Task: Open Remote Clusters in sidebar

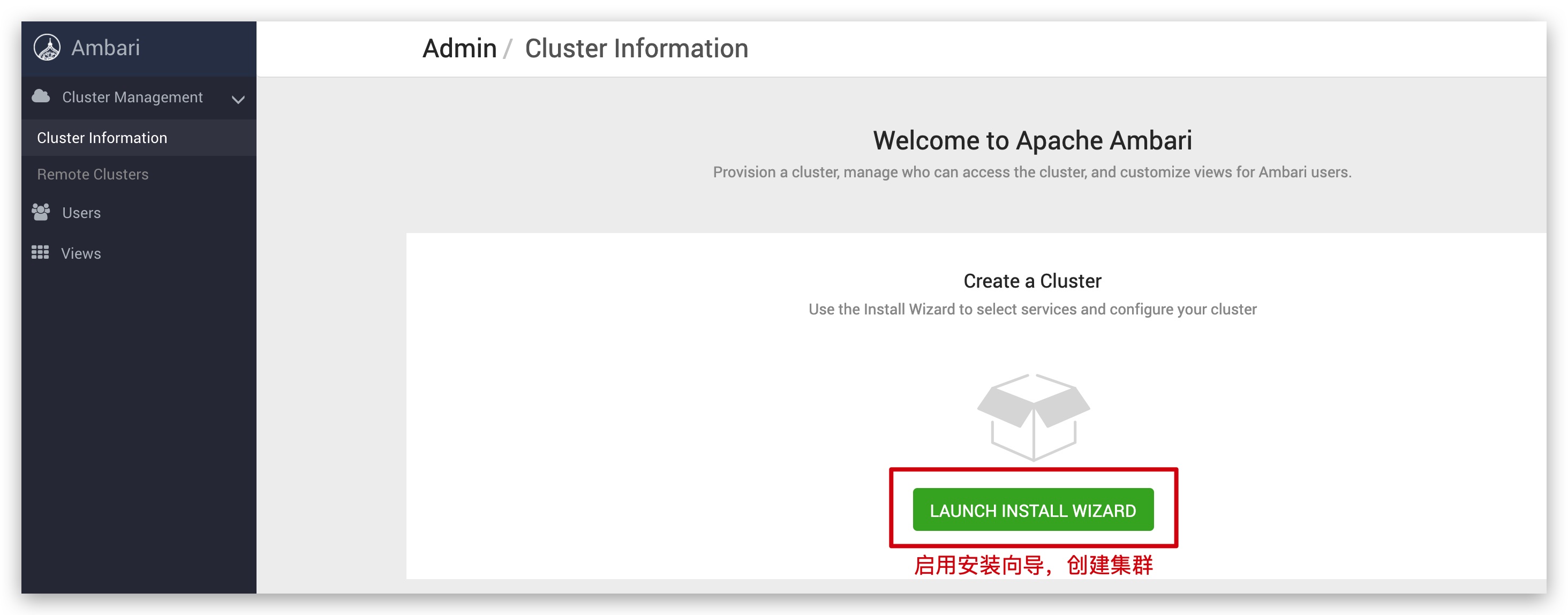Action: (x=139, y=174)
